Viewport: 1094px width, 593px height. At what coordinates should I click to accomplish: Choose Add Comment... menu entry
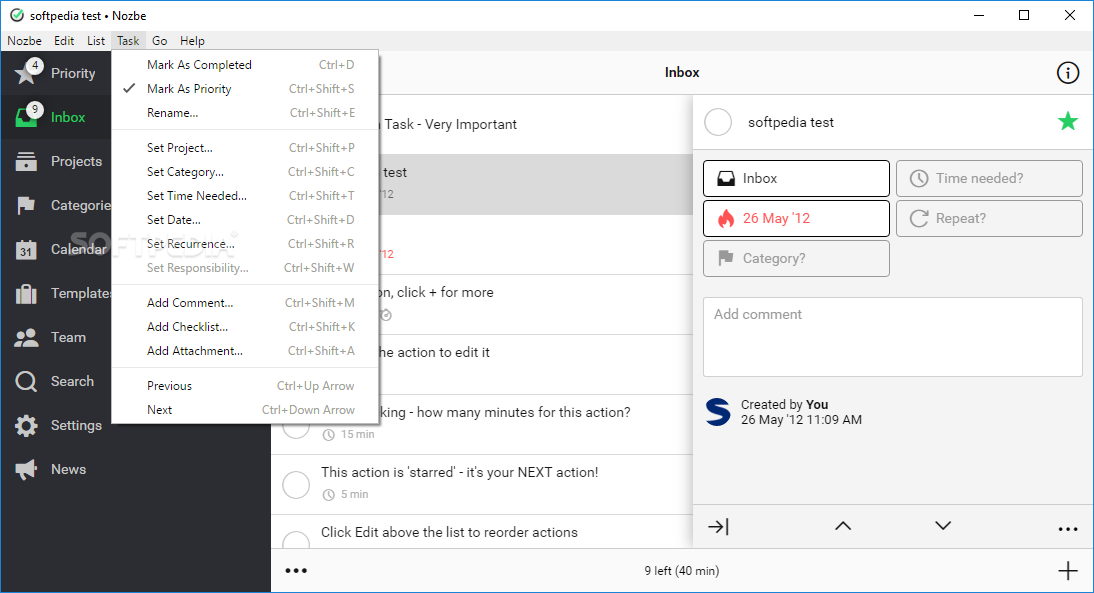pos(245,303)
